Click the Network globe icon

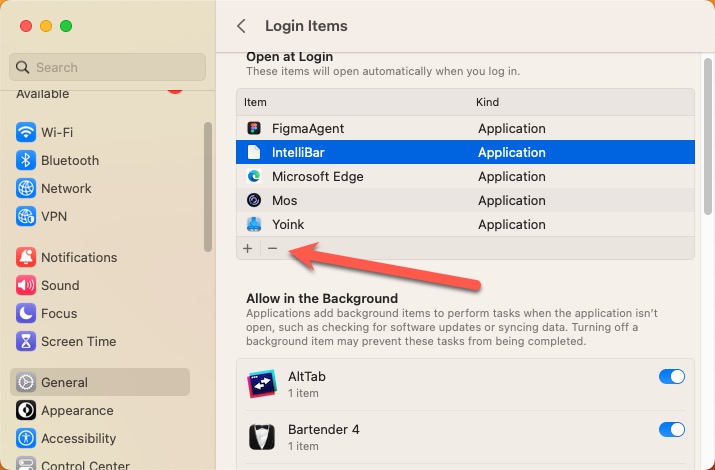point(26,188)
